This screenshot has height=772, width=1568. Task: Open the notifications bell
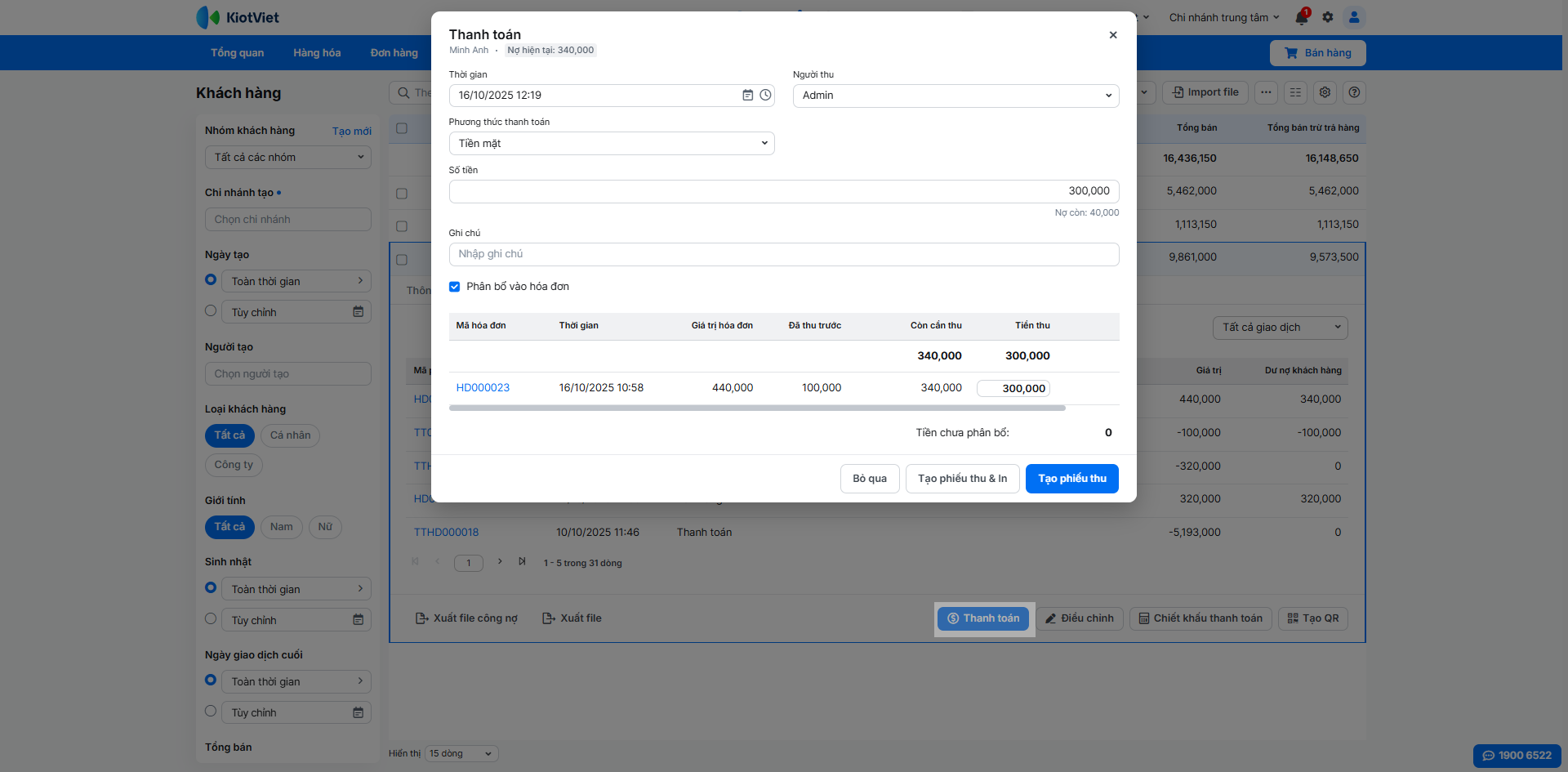tap(1302, 17)
